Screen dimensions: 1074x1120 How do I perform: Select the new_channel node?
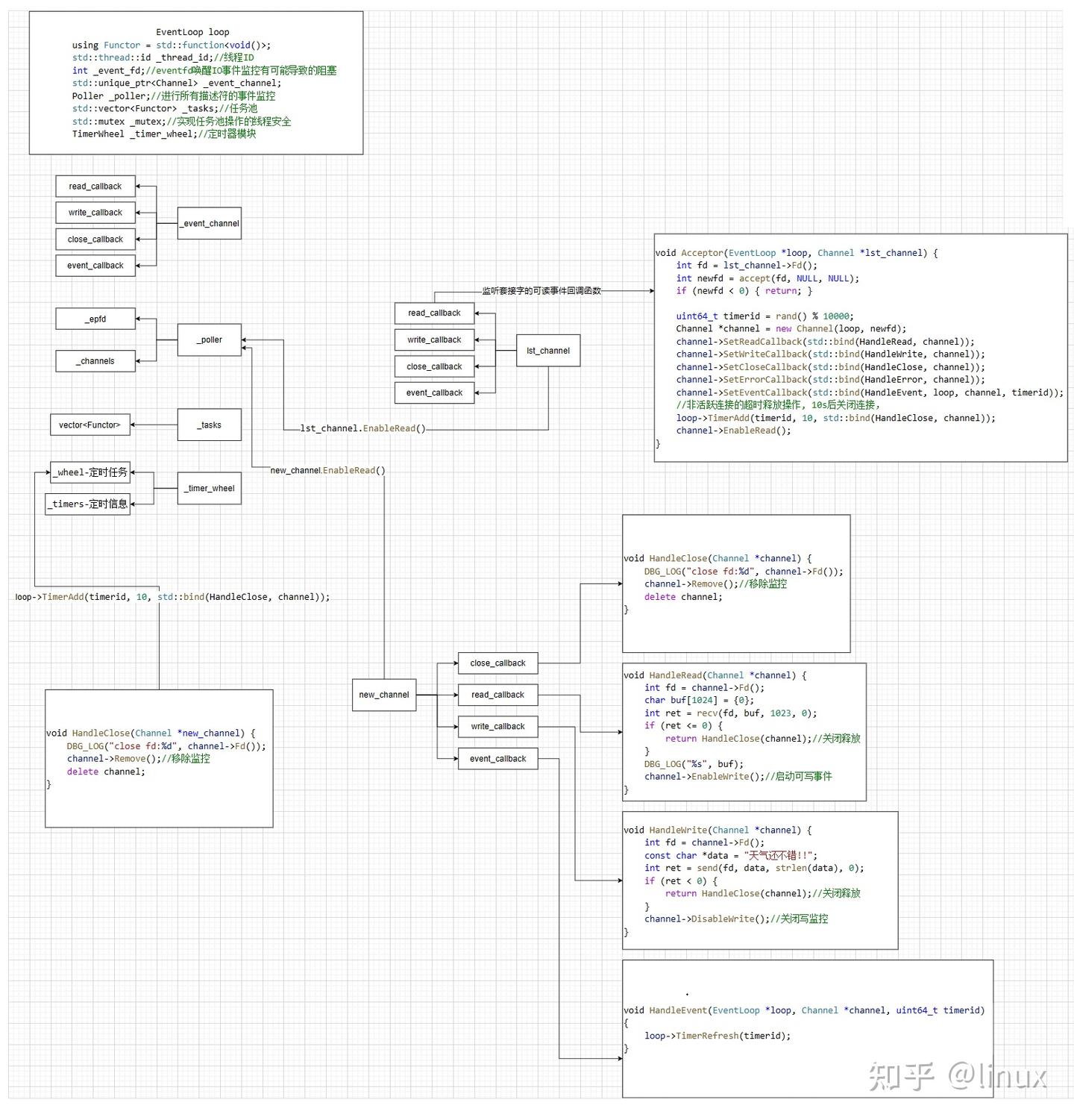tap(384, 695)
